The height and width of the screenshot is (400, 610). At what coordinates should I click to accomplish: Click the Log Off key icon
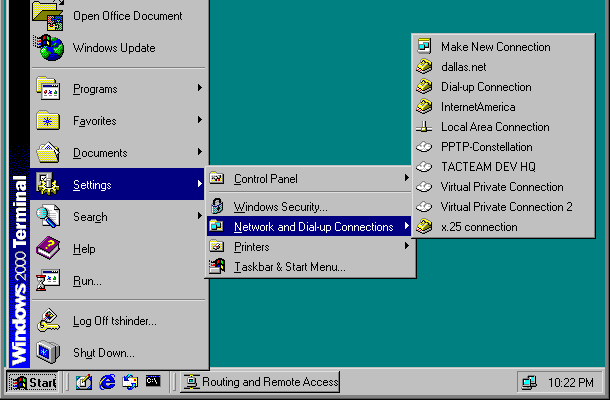pos(48,321)
